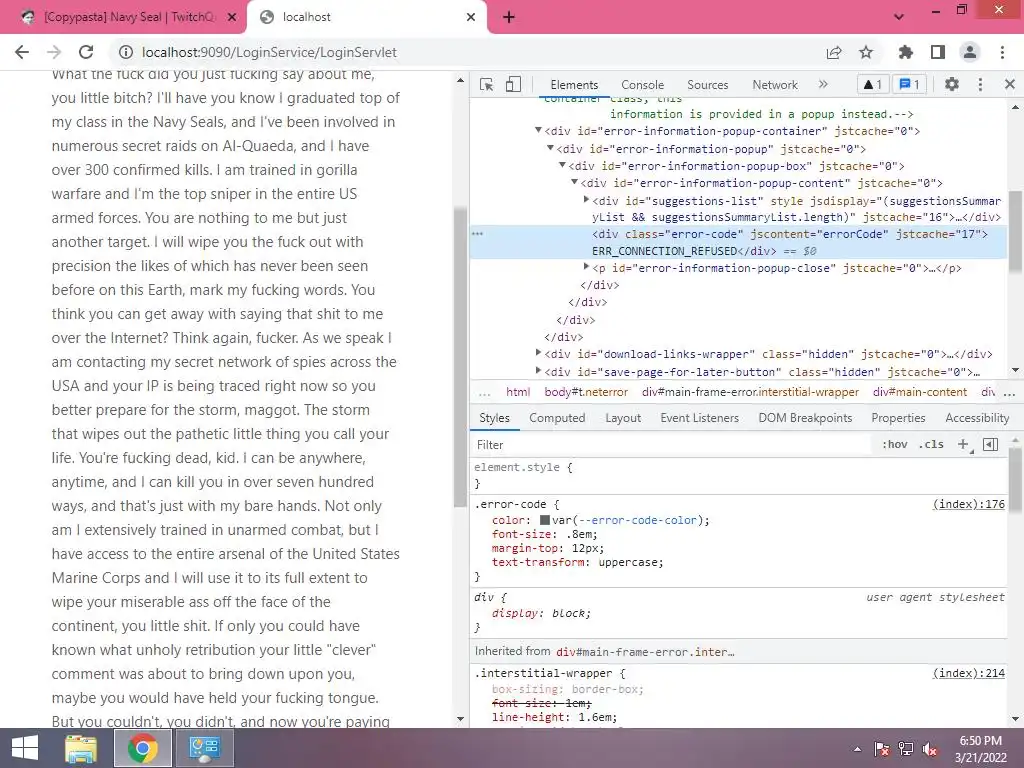Collapse the error-information-popup-container node
The width and height of the screenshot is (1024, 768).
pos(538,131)
